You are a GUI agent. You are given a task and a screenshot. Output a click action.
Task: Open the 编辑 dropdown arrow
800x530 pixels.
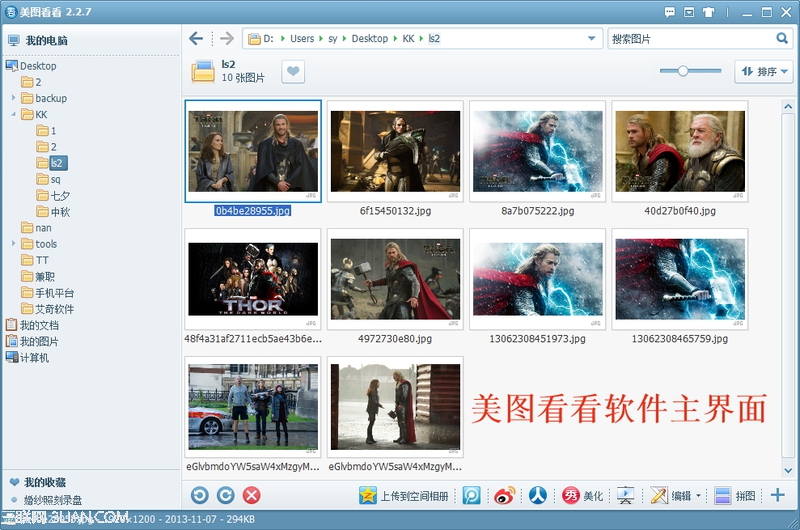[x=698, y=495]
